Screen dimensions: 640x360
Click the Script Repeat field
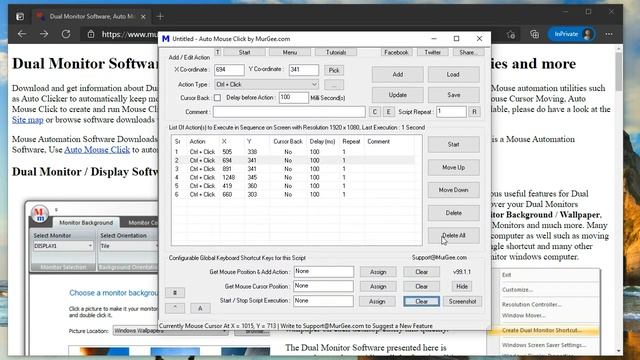pyautogui.click(x=451, y=111)
